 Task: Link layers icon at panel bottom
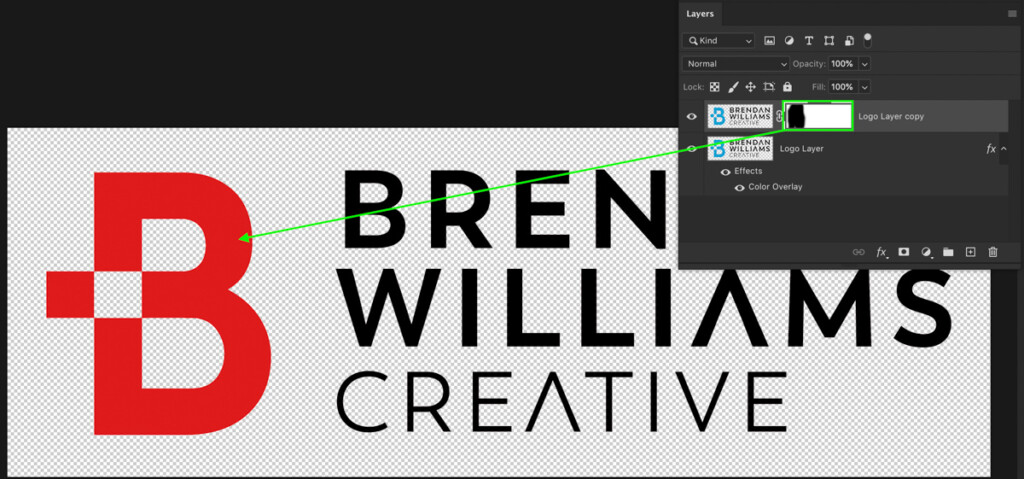tap(859, 252)
